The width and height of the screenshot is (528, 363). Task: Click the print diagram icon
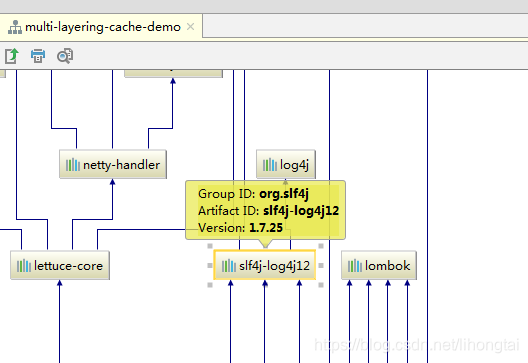(x=38, y=56)
